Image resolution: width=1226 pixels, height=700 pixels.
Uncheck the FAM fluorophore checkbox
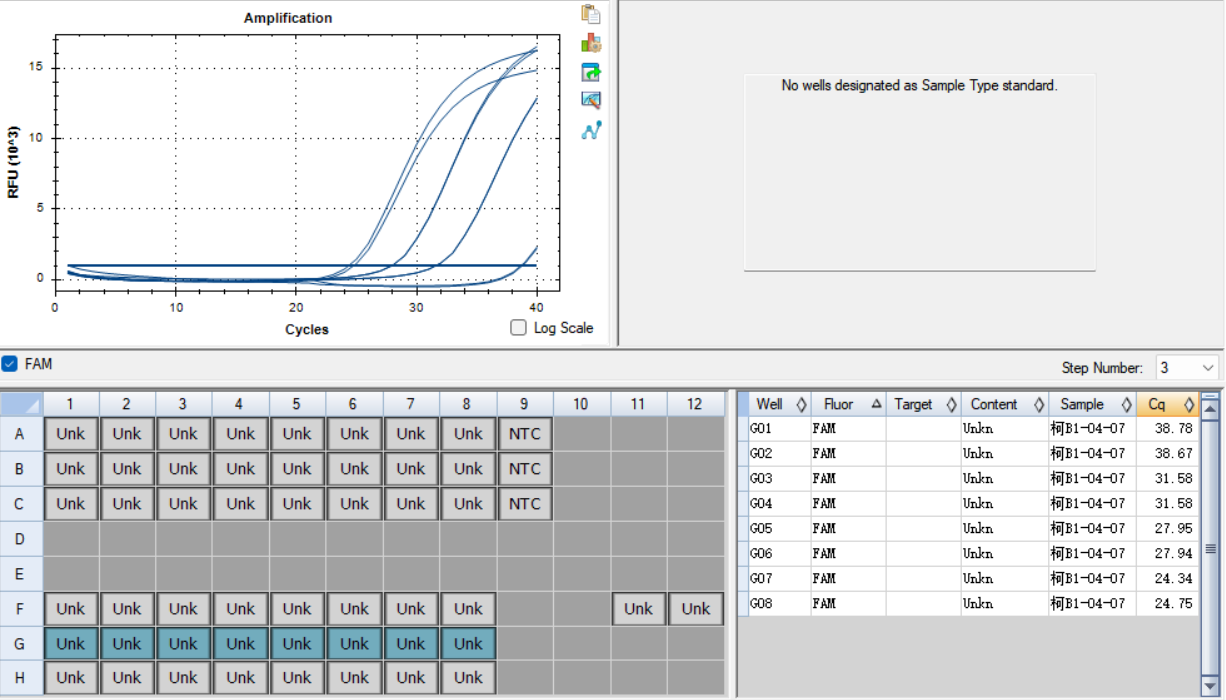(10, 364)
